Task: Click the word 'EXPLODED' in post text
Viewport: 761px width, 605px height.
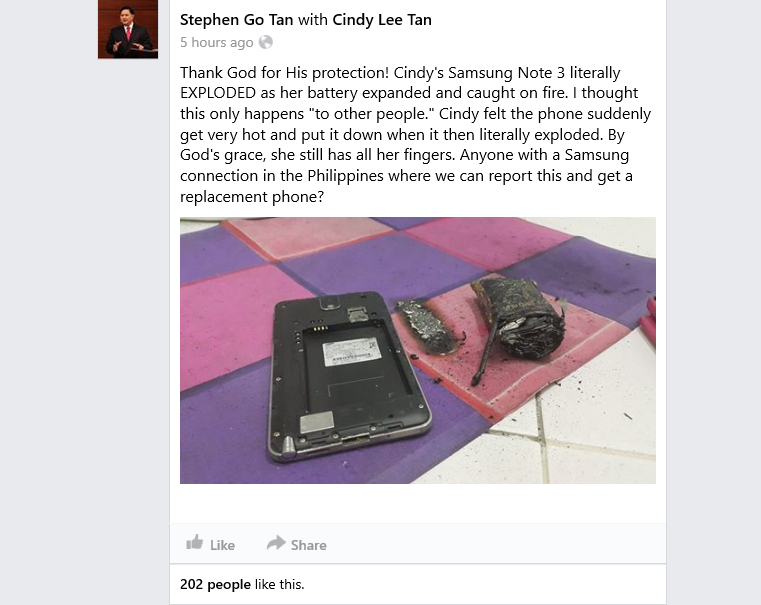Action: tap(218, 93)
